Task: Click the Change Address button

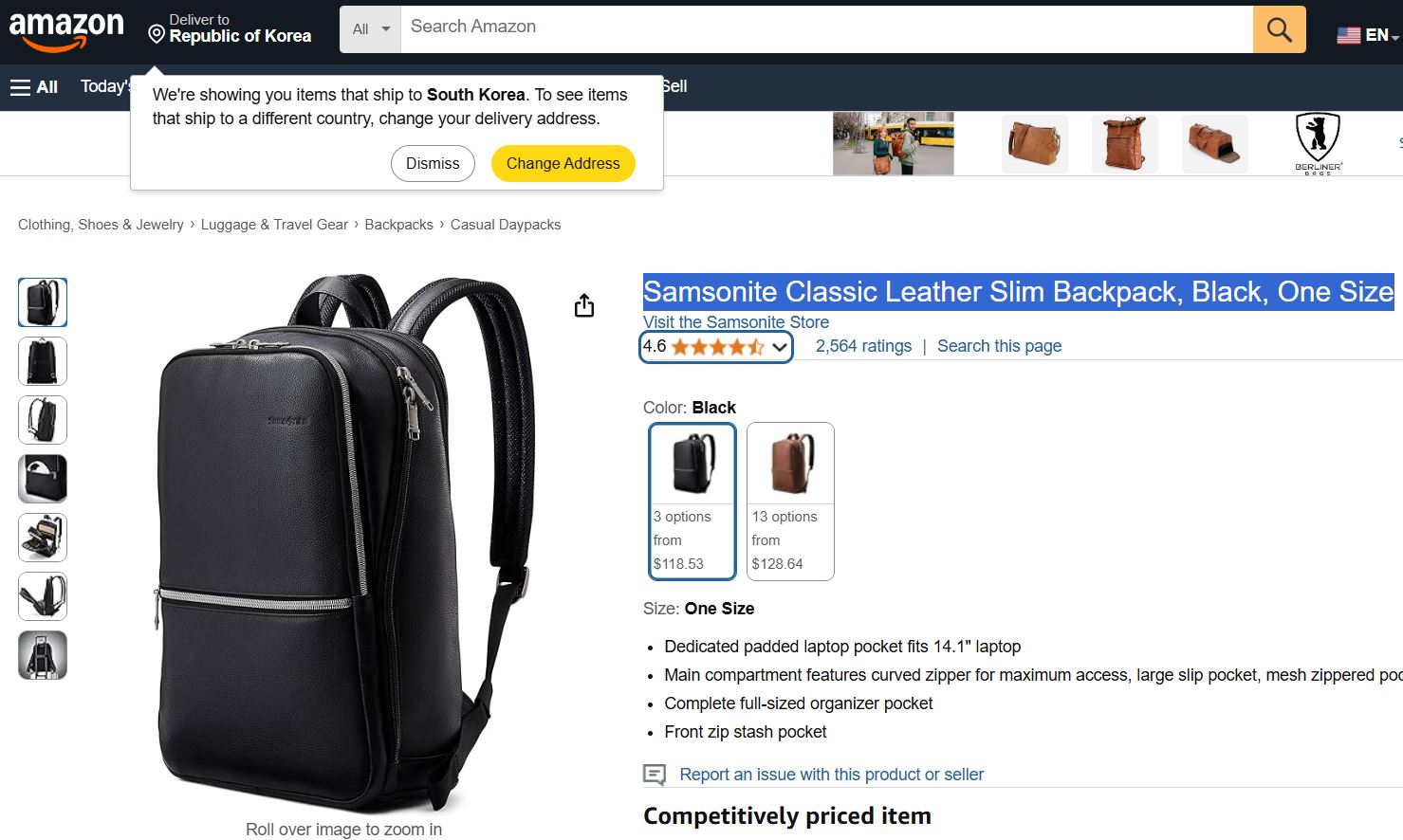Action: click(x=563, y=163)
